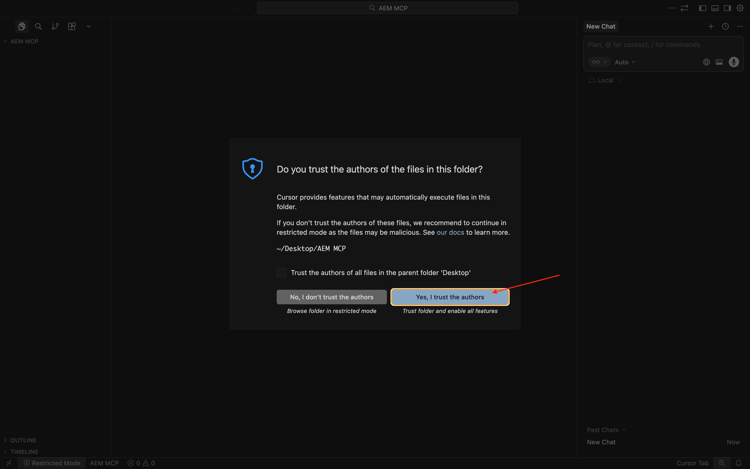Open the Extensions view
This screenshot has height=469, width=750.
point(72,26)
